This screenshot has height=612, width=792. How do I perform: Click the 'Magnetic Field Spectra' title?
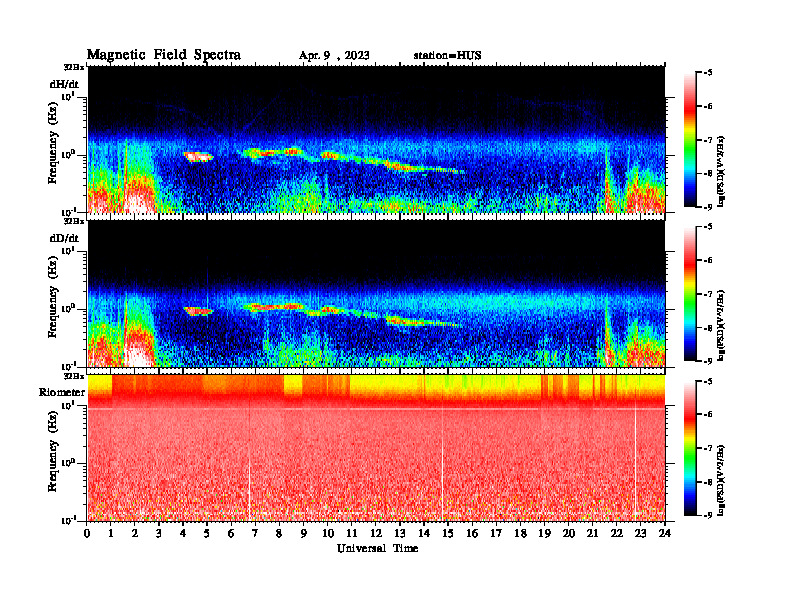pyautogui.click(x=164, y=55)
